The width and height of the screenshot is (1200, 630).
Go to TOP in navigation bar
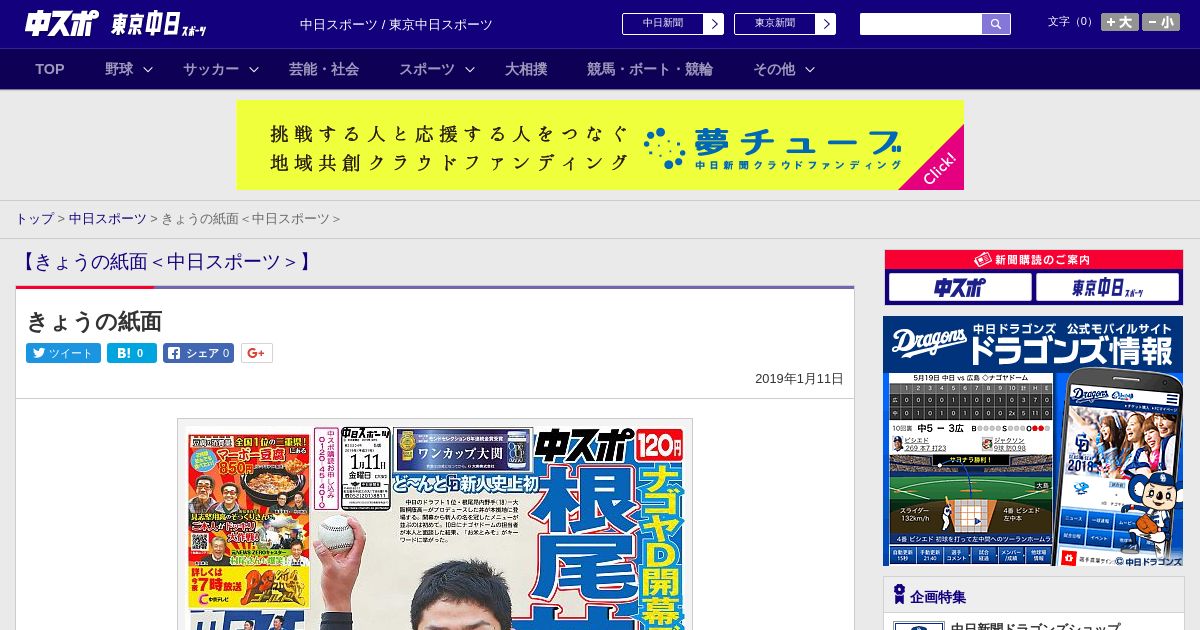tap(50, 69)
